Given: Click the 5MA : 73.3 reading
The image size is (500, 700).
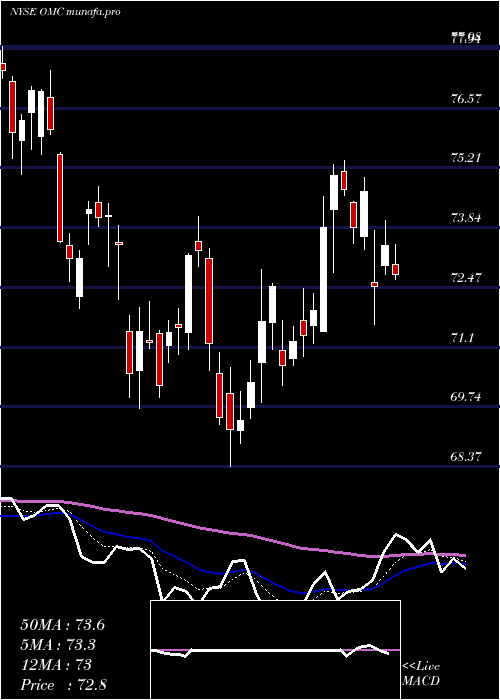Looking at the screenshot, I should [58, 645].
